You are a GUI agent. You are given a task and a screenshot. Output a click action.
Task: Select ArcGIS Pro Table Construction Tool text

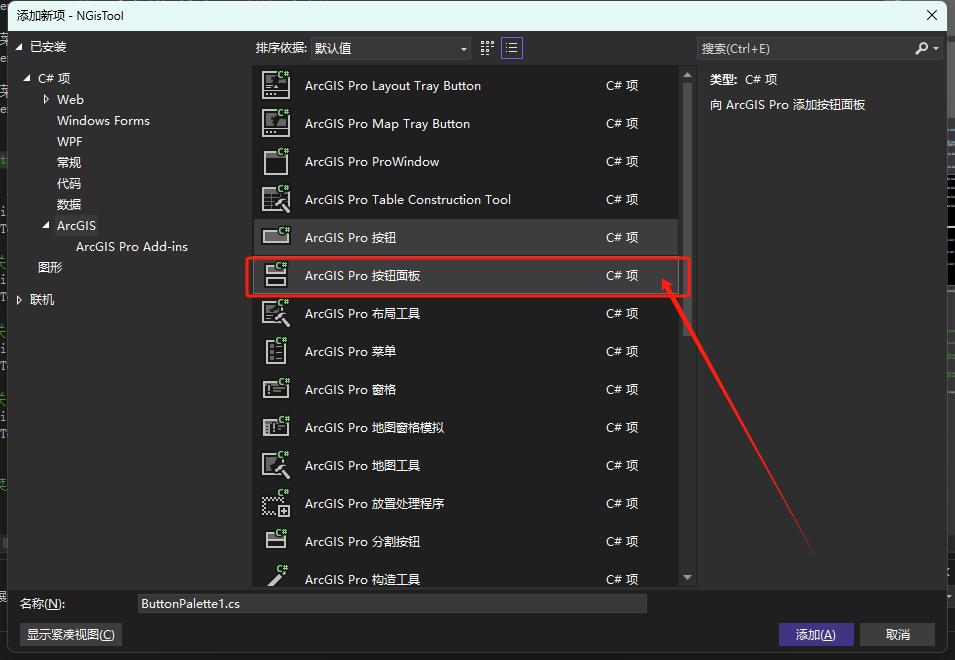(x=407, y=199)
